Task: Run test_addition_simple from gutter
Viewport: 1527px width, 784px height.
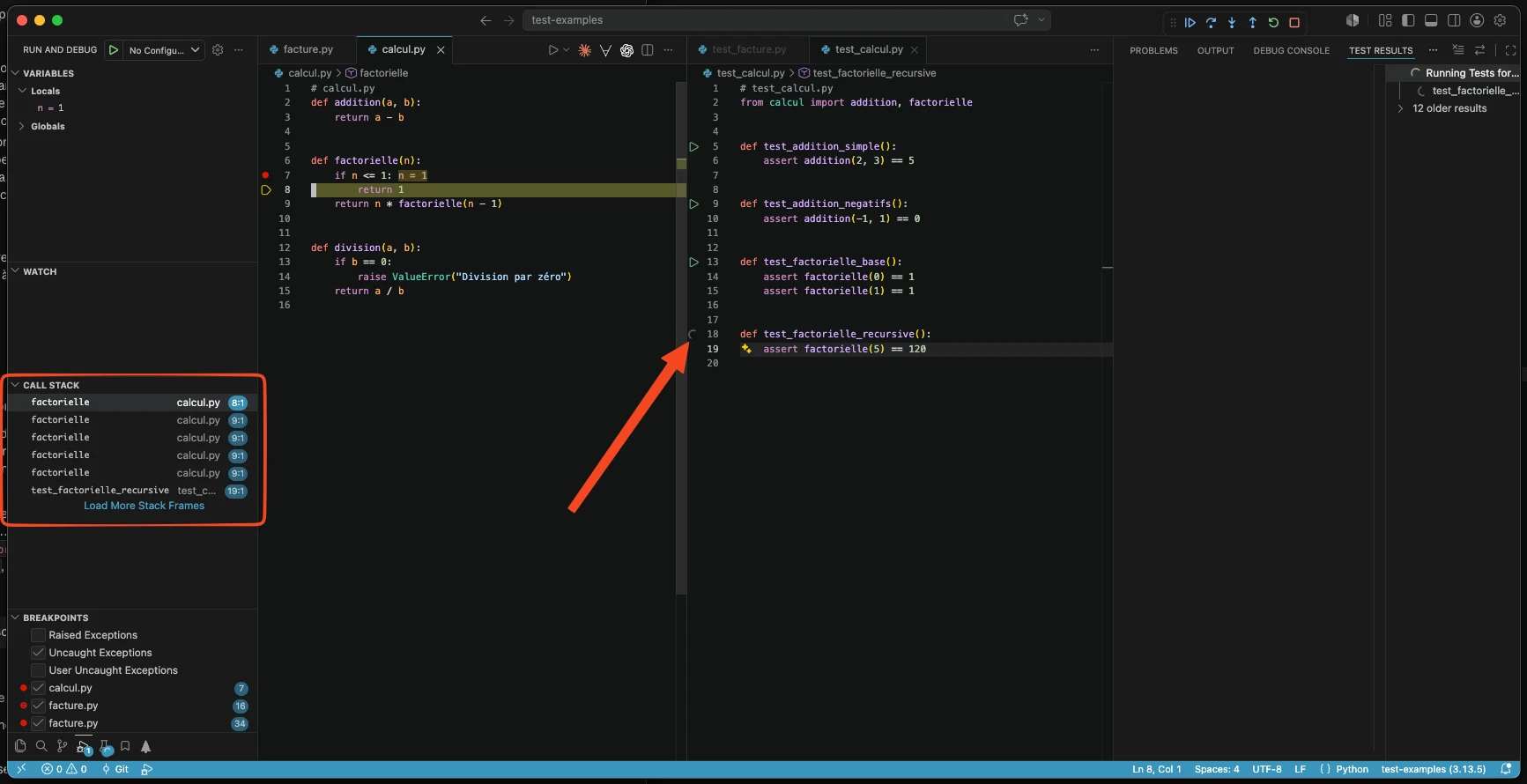Action: click(x=693, y=146)
